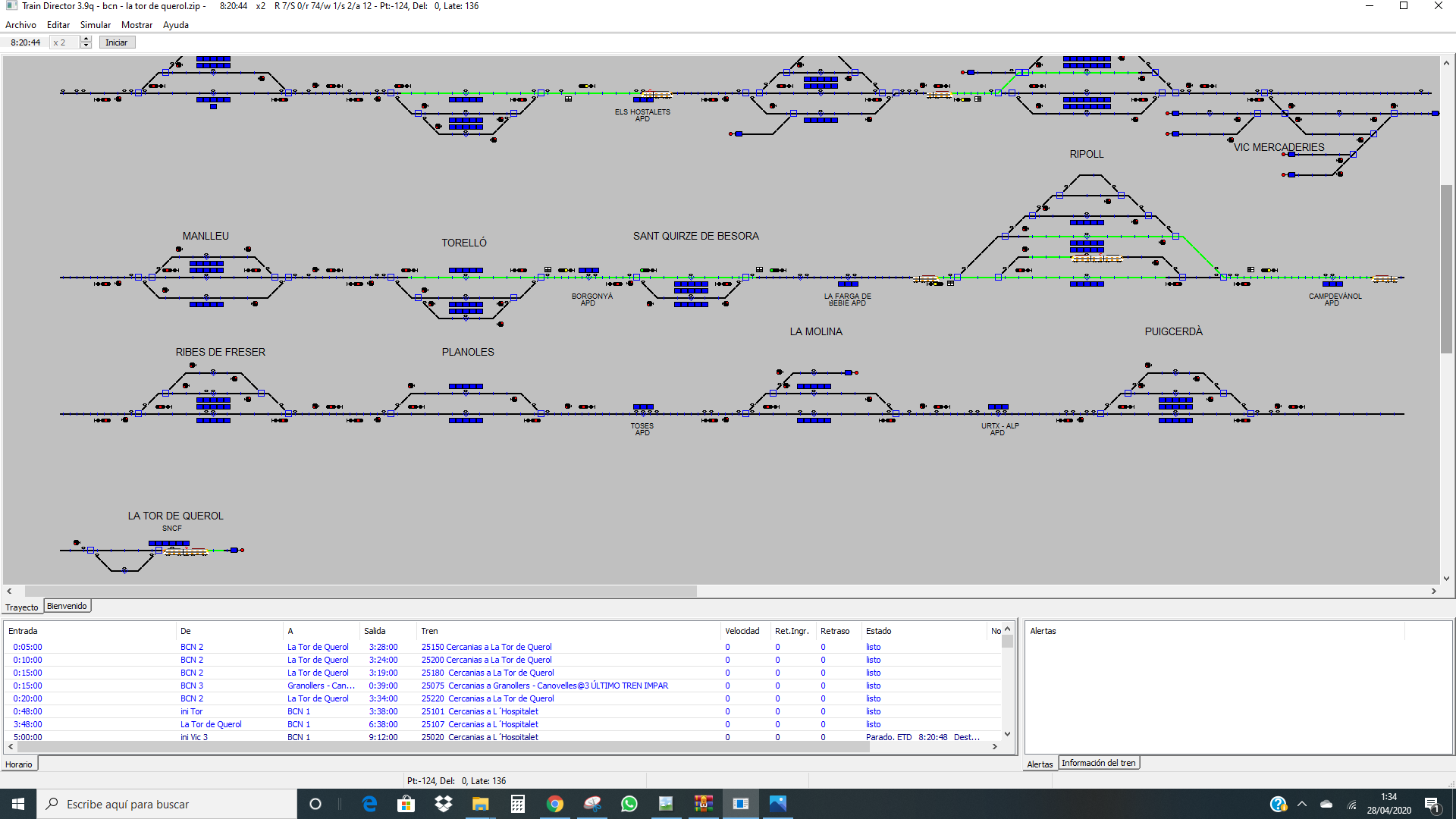Open Google Chrome from the taskbar
This screenshot has height=819, width=1456.
pyautogui.click(x=555, y=804)
